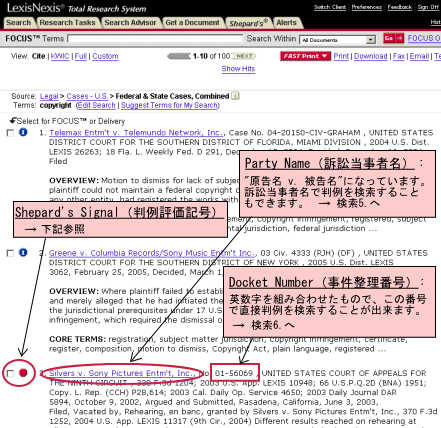Click the FOCUS Options link beside Go
Screen dimensions: 441x428
[x=424, y=38]
